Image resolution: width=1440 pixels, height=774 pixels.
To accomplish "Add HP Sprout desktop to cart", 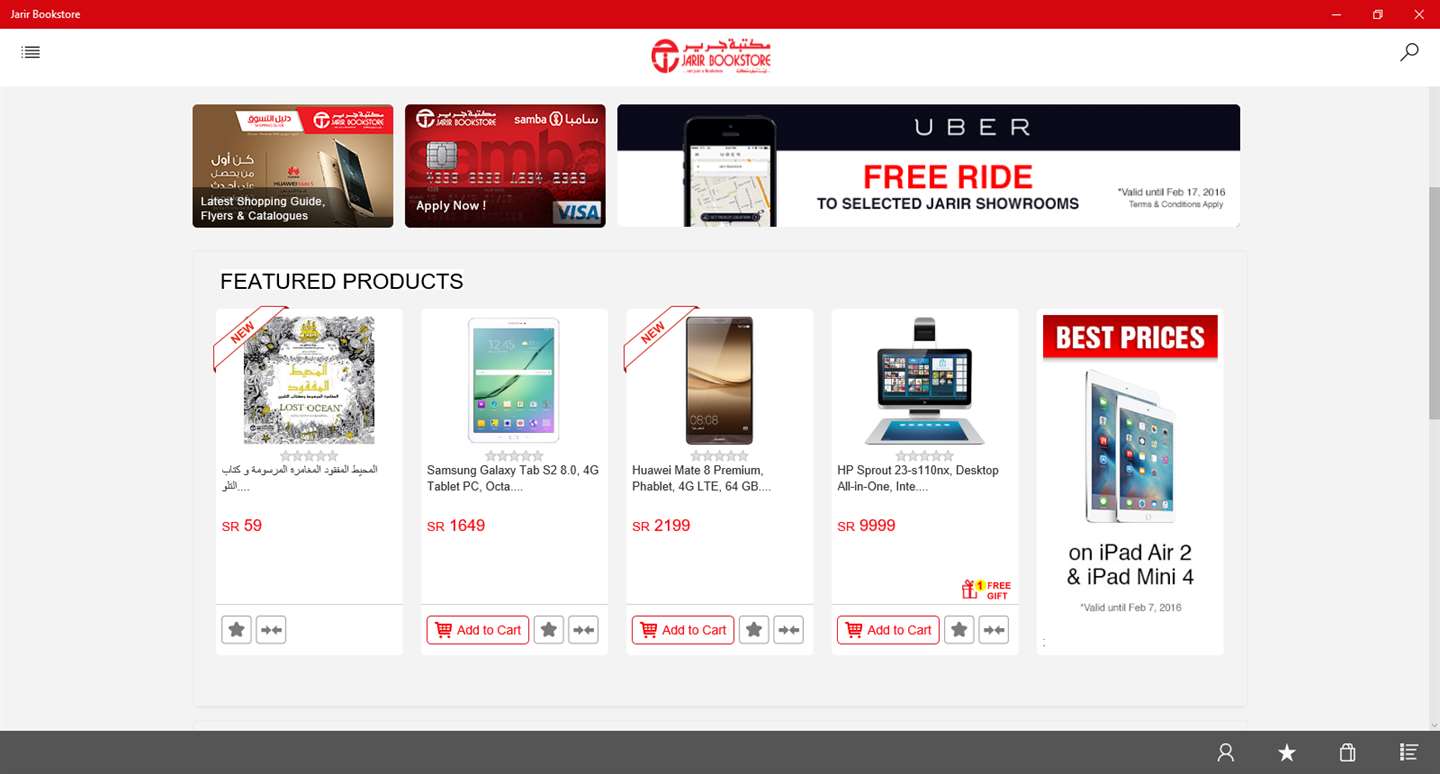I will pyautogui.click(x=888, y=630).
